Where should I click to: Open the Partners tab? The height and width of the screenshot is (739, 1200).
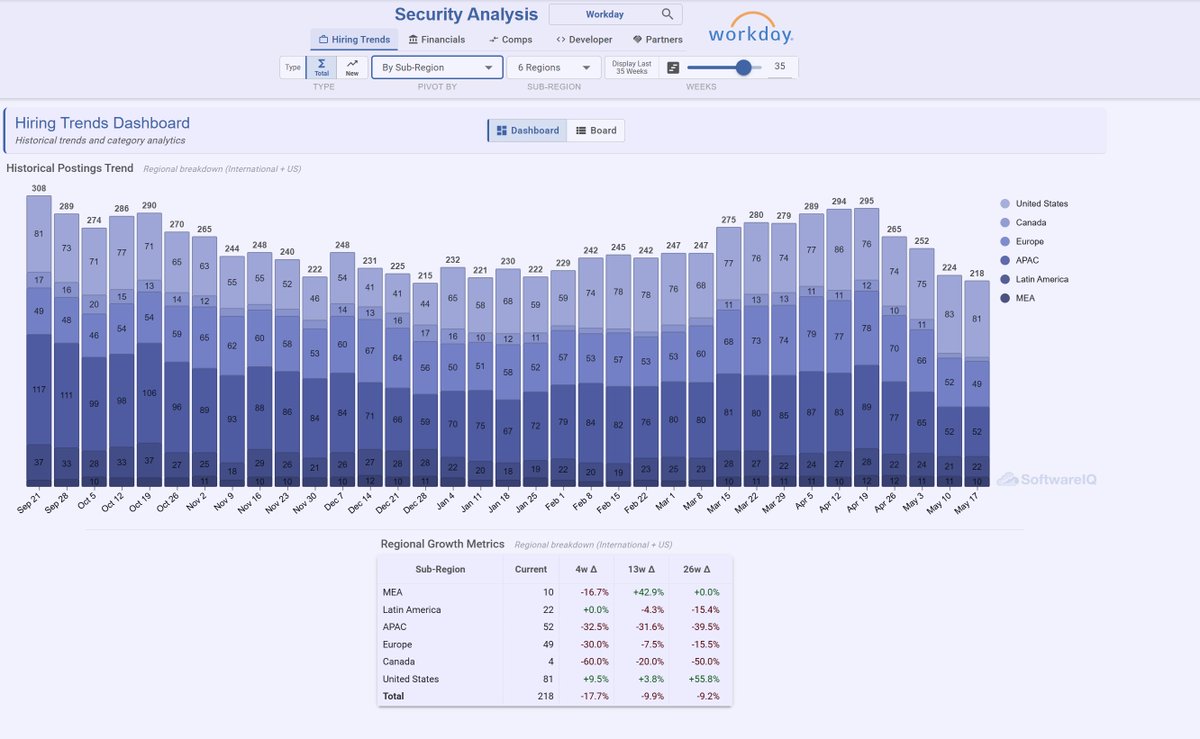(657, 39)
